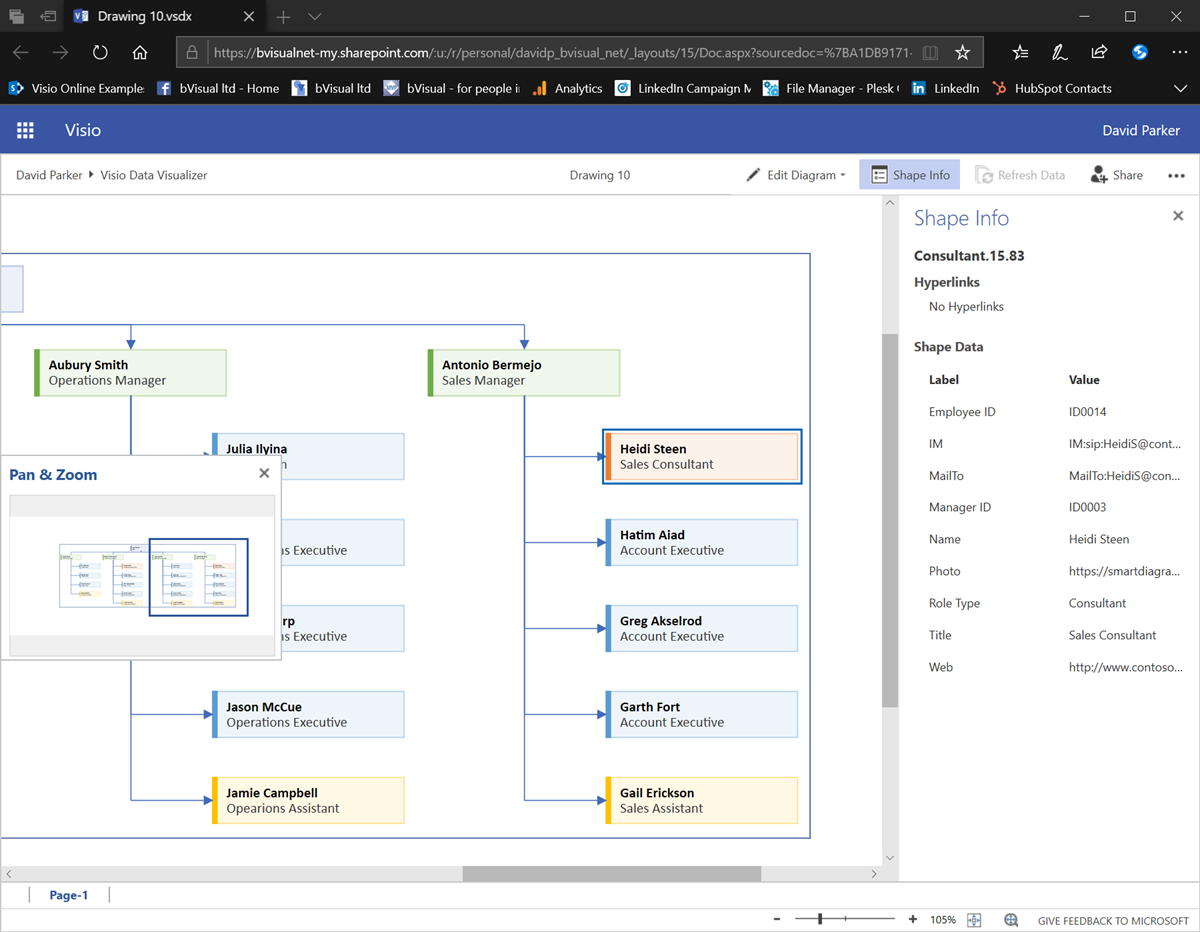Click the GIVE FEEDBACK TO MICROSOFT link

(x=1113, y=920)
